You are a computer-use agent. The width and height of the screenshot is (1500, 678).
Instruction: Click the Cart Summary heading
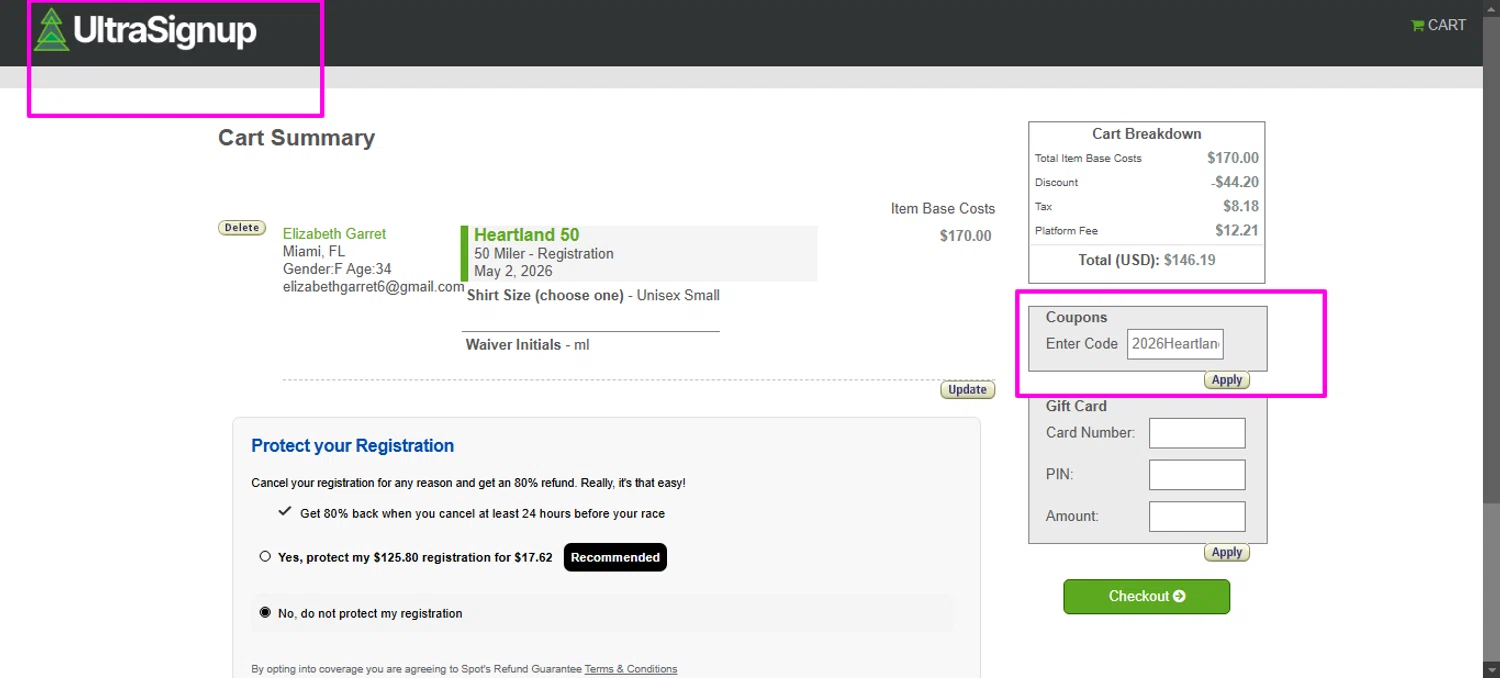[297, 138]
